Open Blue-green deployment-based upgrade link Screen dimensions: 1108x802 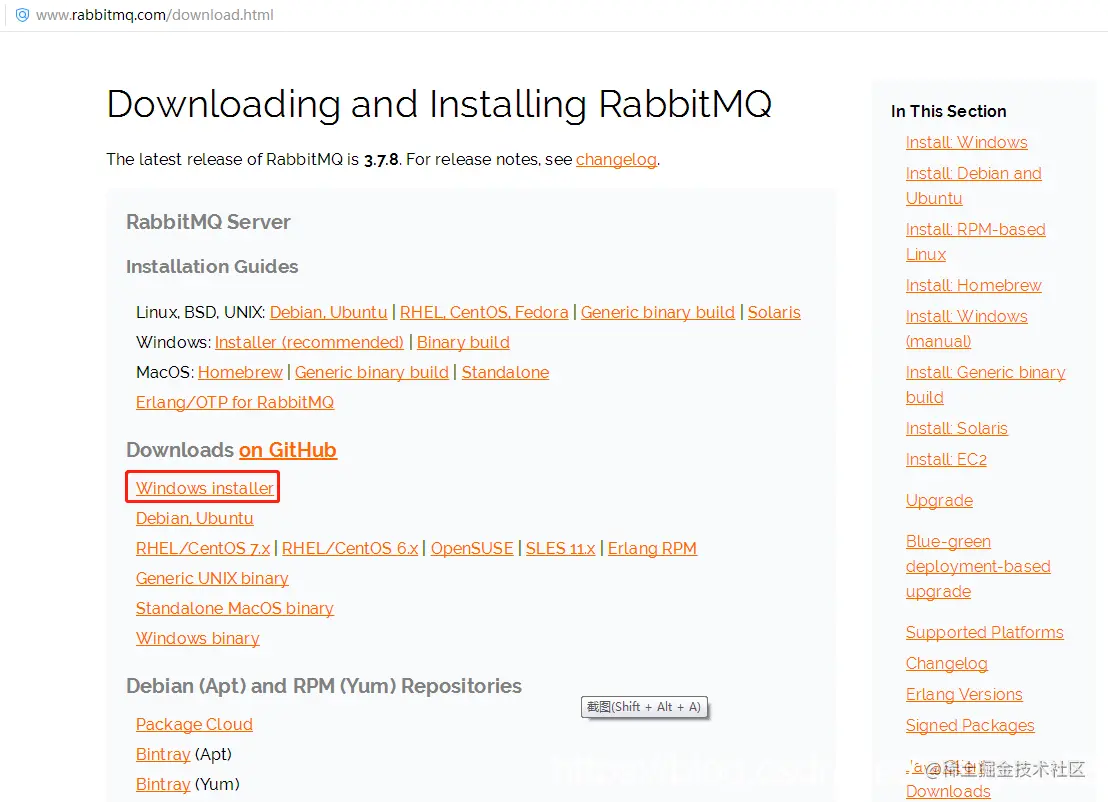click(978, 567)
